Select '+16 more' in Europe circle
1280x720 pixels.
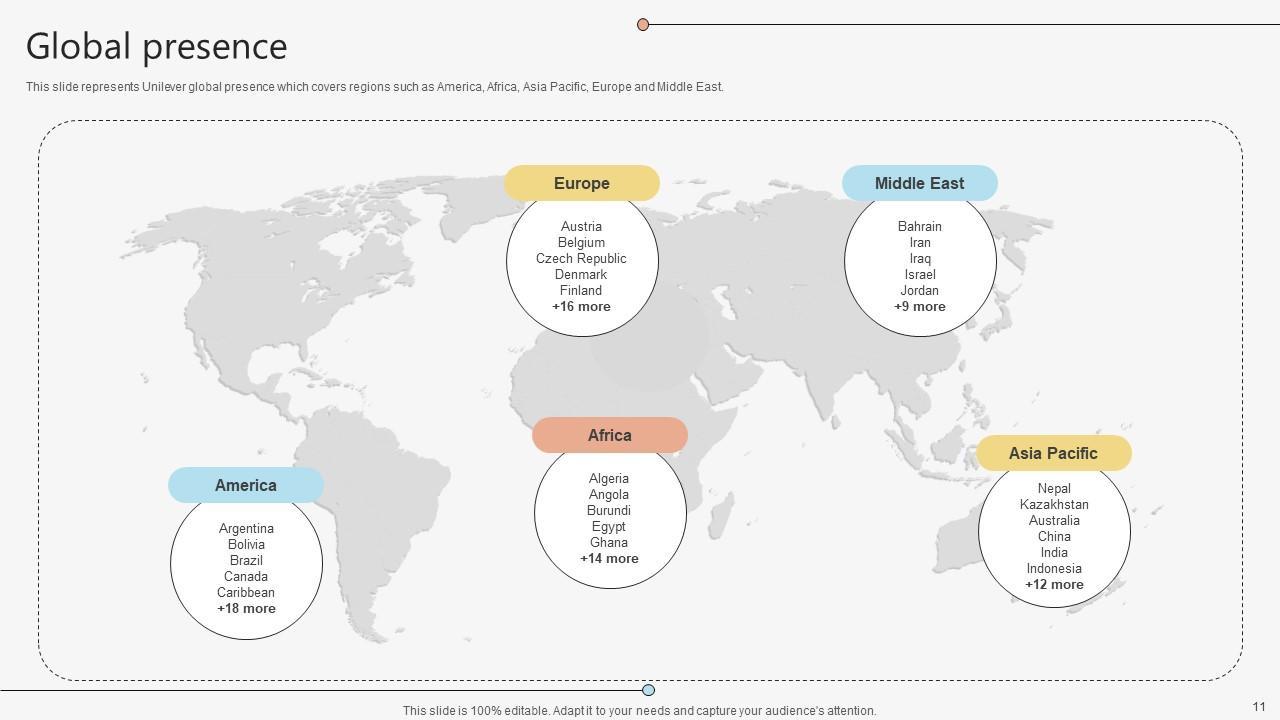(x=581, y=307)
